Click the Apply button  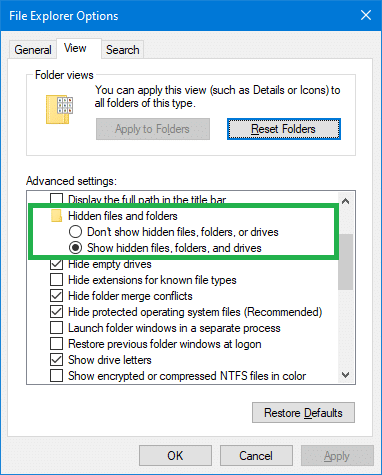(337, 456)
